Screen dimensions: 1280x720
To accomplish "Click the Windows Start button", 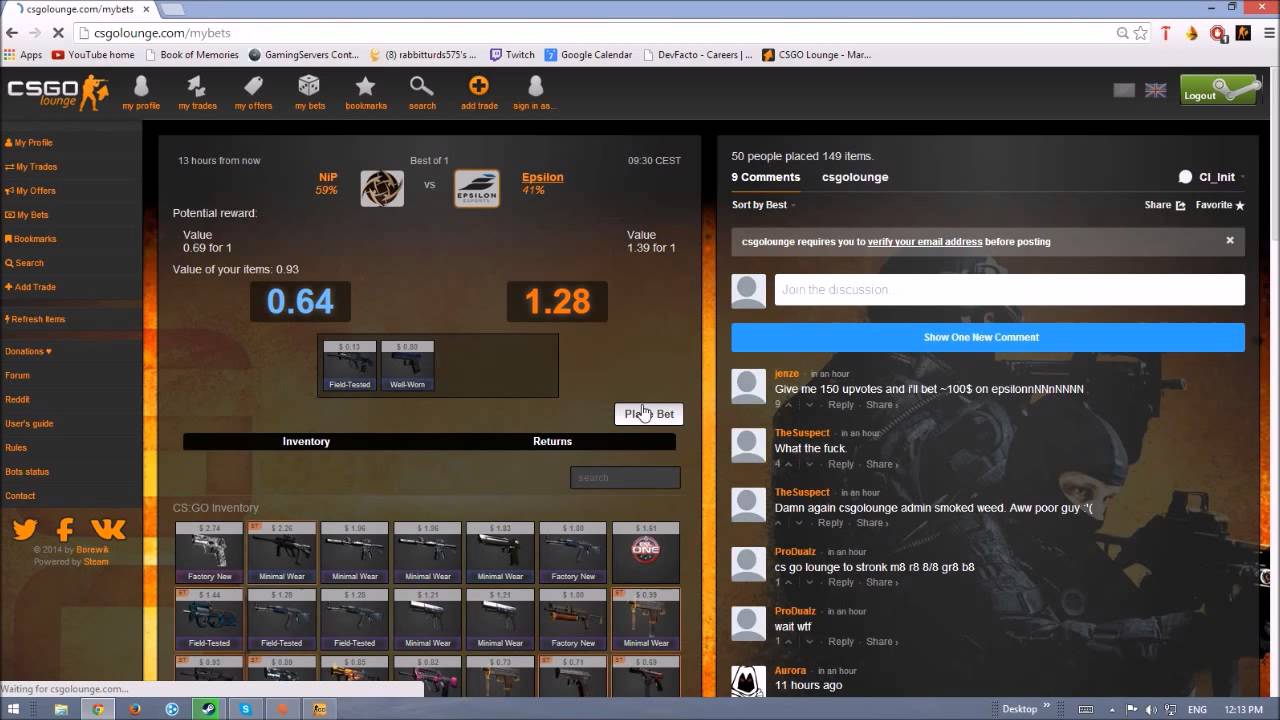I will coord(14,709).
